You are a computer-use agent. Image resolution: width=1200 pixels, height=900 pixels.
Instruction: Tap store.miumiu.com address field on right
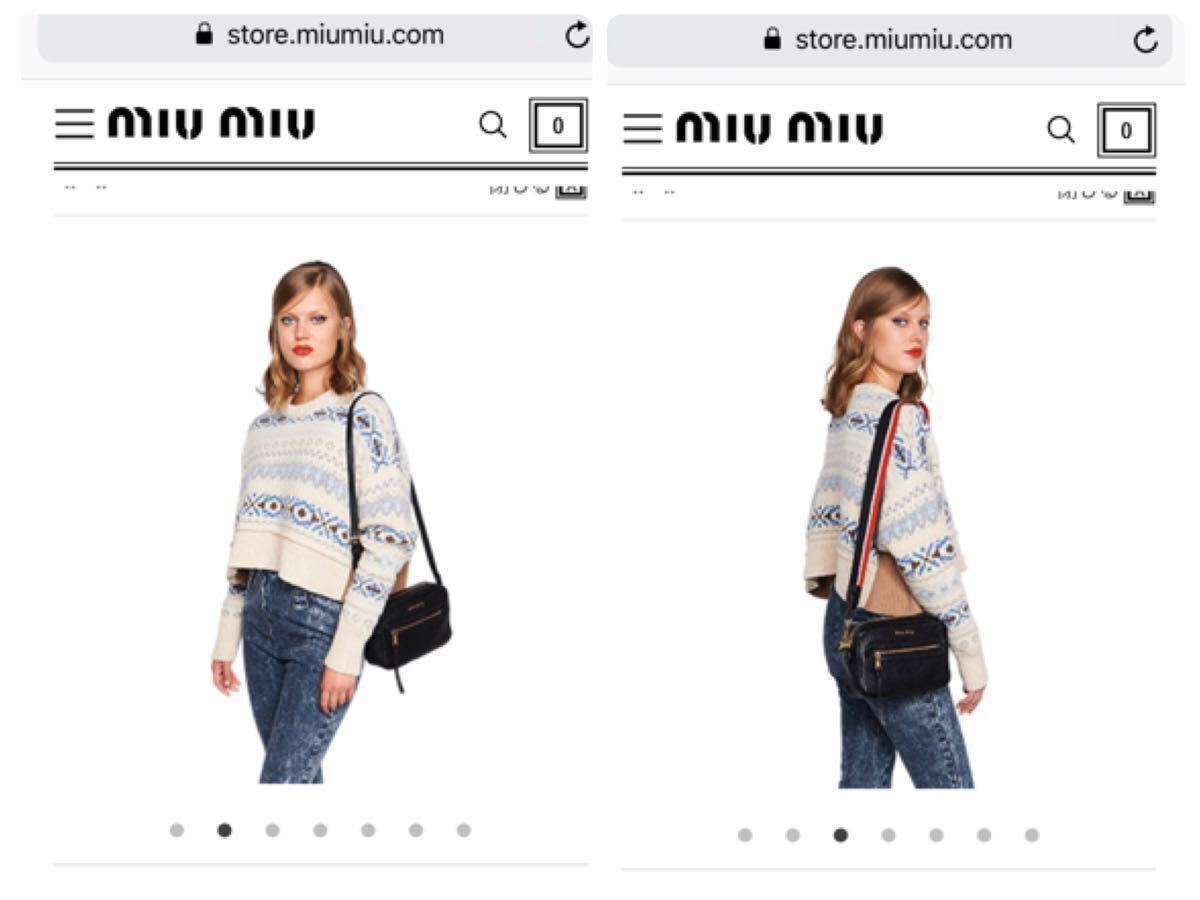point(889,40)
